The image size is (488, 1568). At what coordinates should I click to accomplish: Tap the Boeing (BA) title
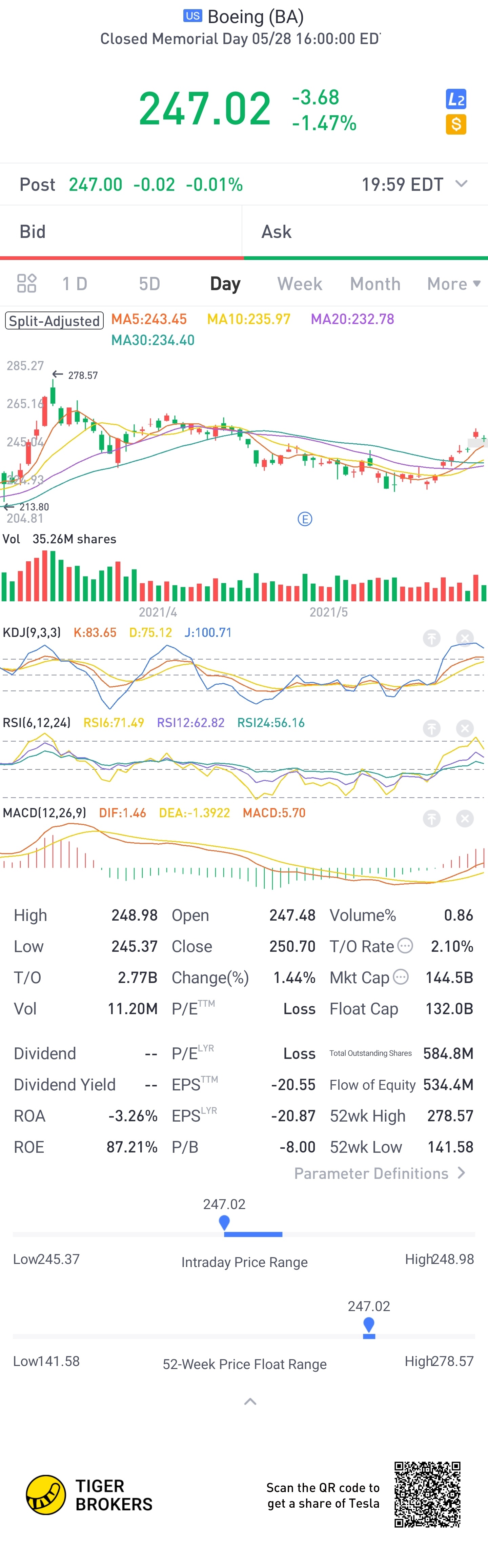point(256,16)
